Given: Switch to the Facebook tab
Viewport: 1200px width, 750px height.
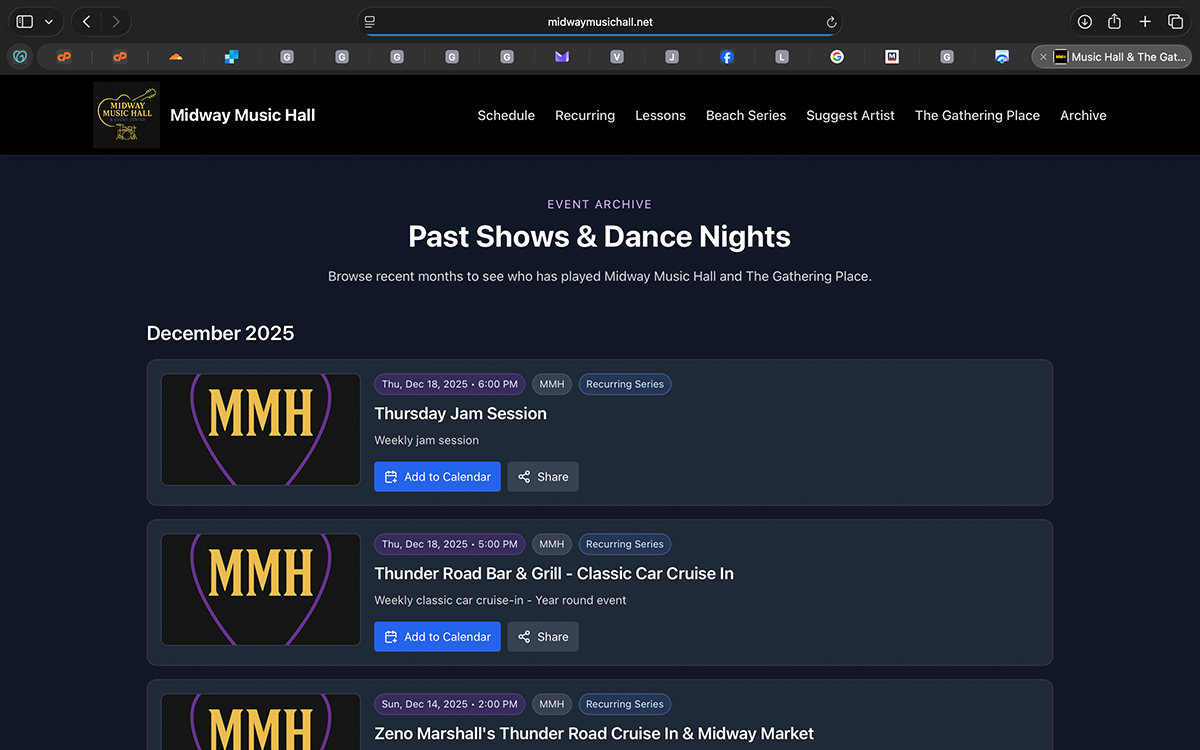Looking at the screenshot, I should click(x=727, y=57).
